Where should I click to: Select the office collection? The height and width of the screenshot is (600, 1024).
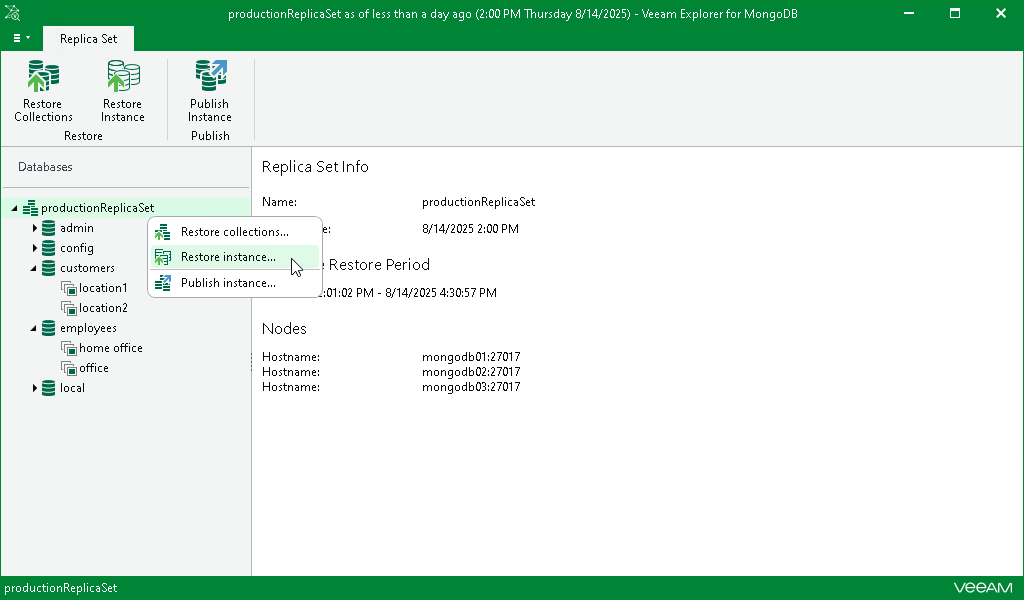(x=93, y=368)
